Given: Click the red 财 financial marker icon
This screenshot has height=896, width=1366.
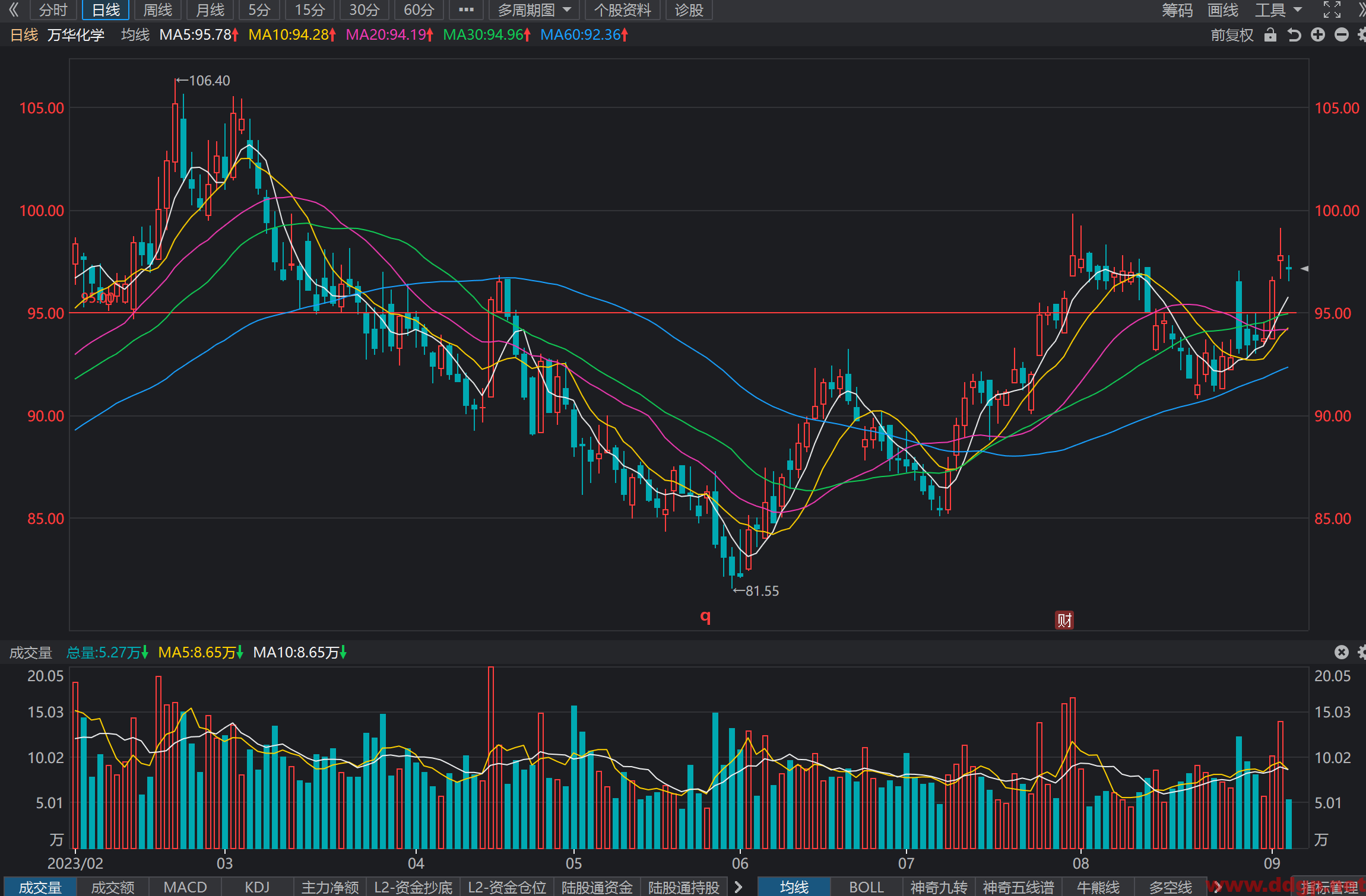Looking at the screenshot, I should pyautogui.click(x=1064, y=620).
